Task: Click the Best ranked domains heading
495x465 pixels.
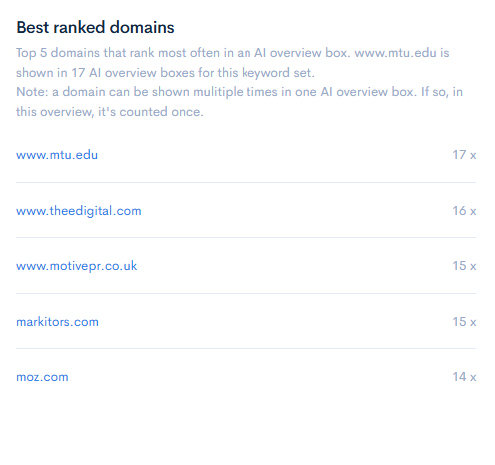Action: click(95, 27)
